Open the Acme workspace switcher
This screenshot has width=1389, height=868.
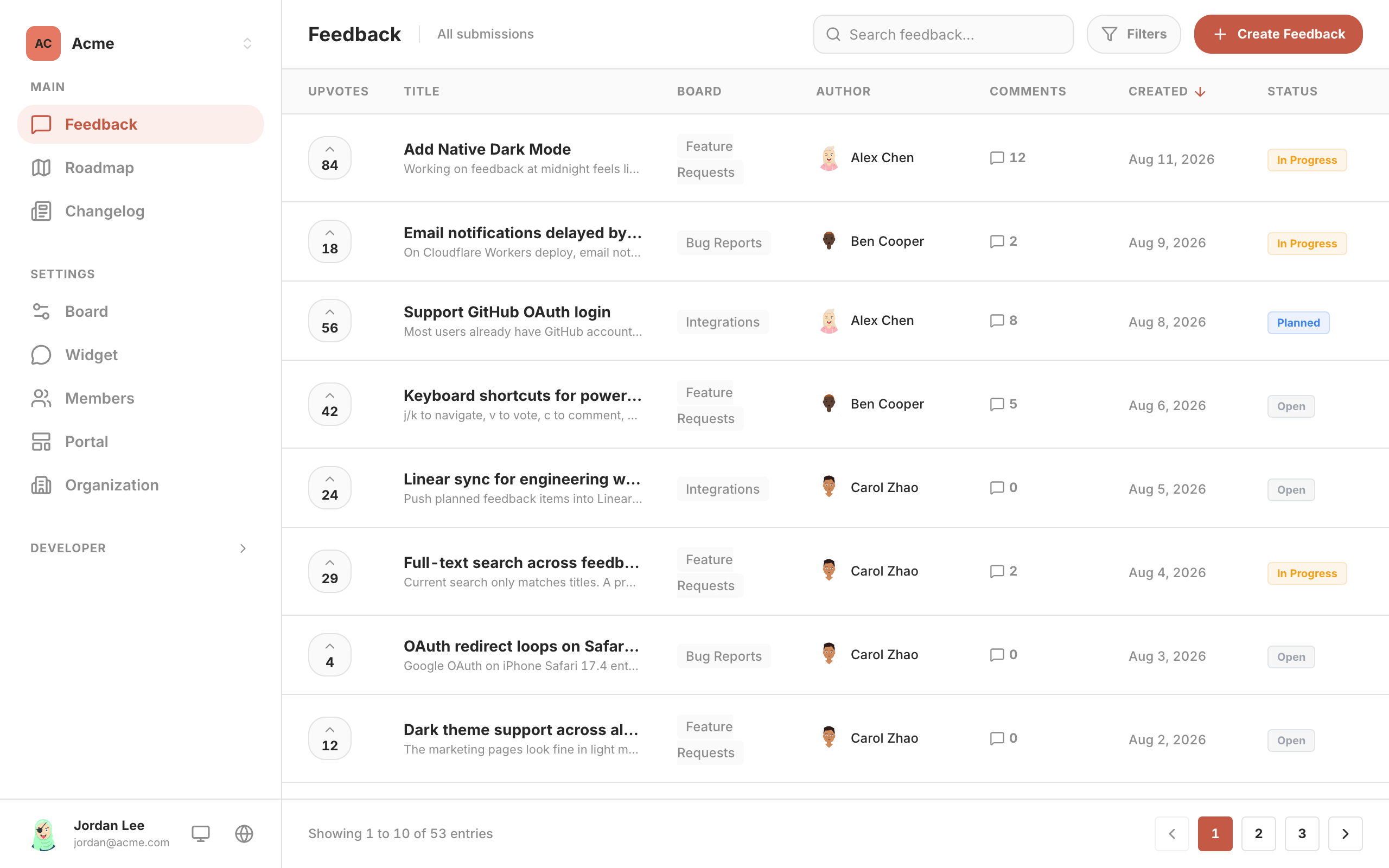coord(140,43)
